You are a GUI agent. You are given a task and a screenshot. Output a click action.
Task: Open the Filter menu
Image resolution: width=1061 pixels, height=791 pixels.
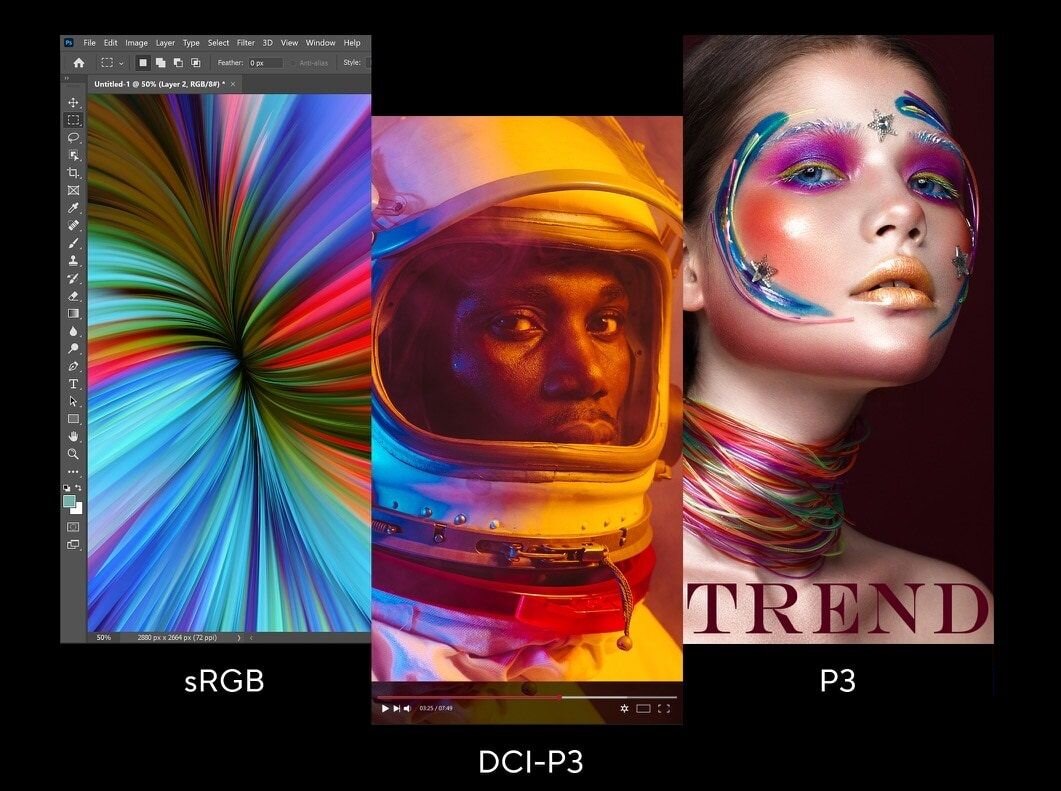point(245,43)
